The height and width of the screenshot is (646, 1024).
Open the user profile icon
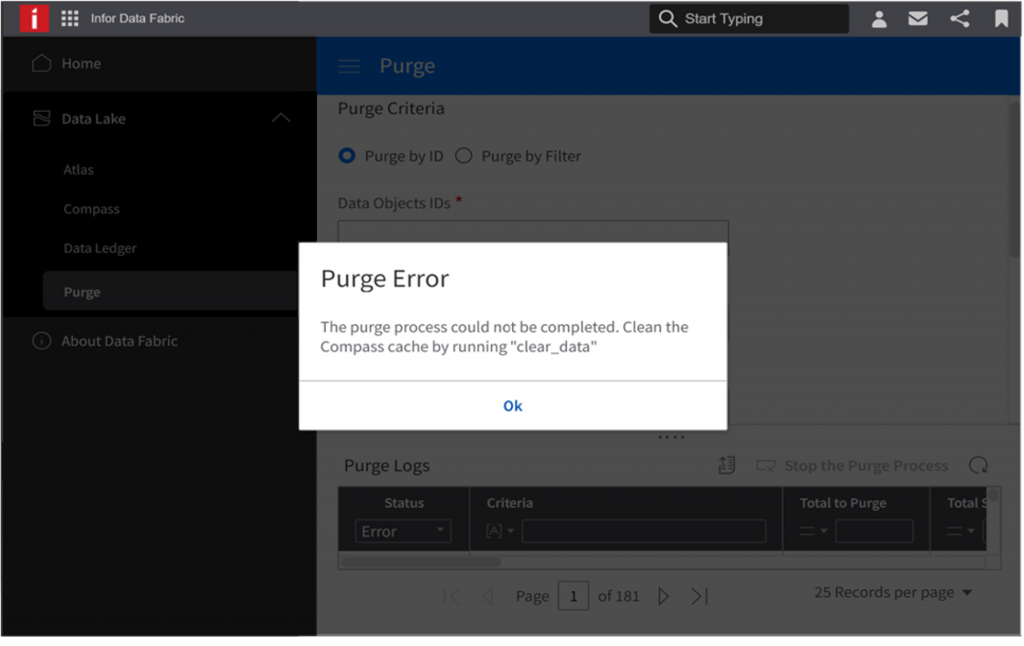[x=879, y=19]
